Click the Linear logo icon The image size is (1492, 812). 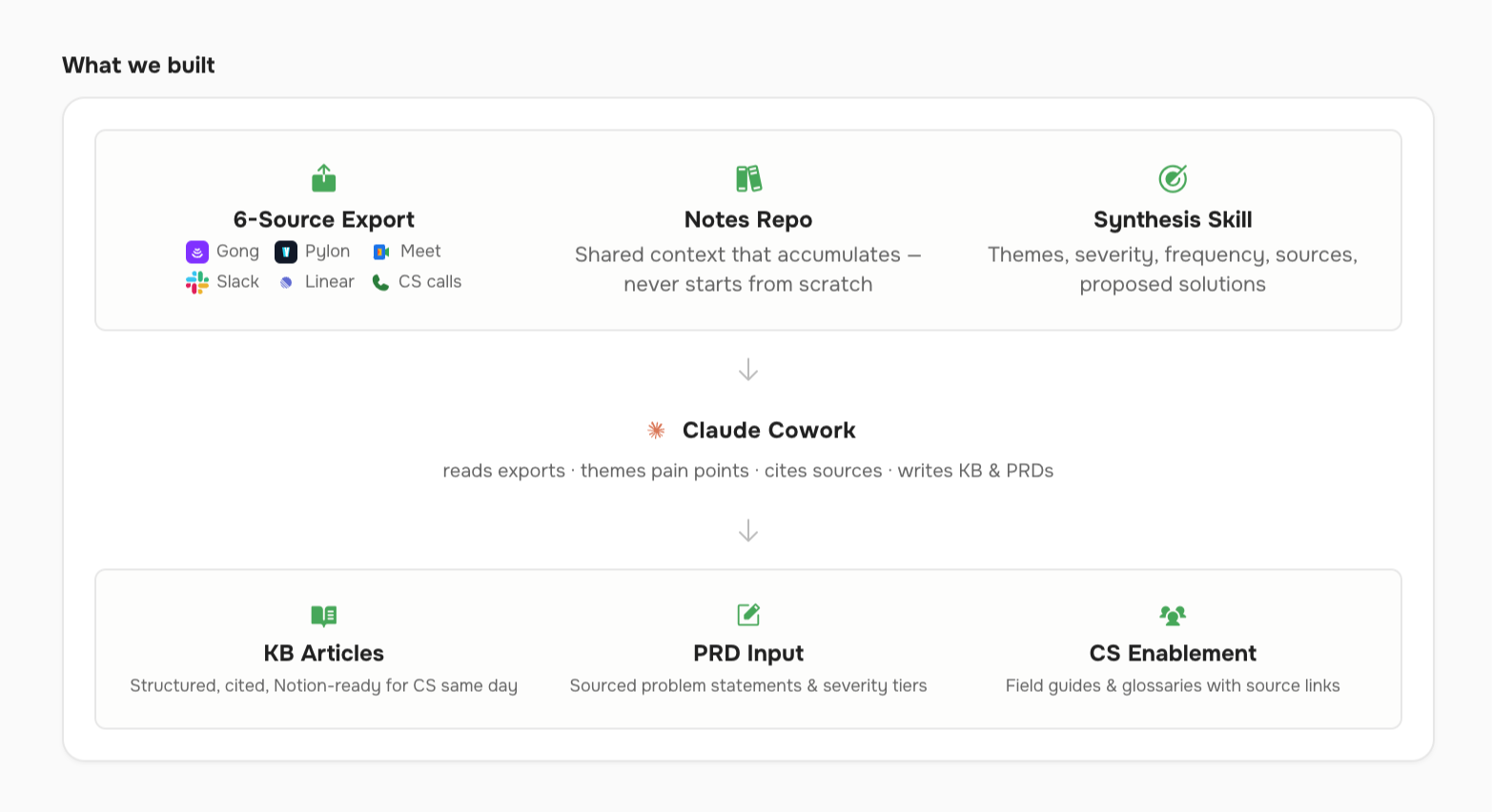pyautogui.click(x=286, y=282)
